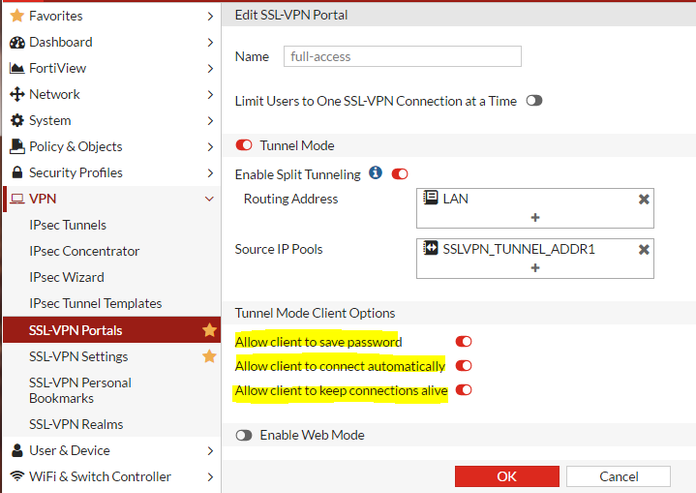696x493 pixels.
Task: Click System label in sidebar
Action: pos(50,120)
